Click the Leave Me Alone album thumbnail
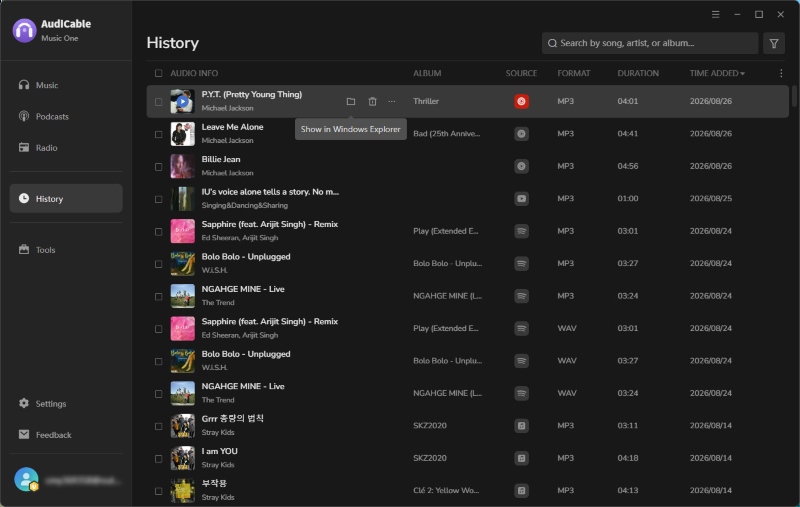This screenshot has width=800, height=507. pos(183,134)
